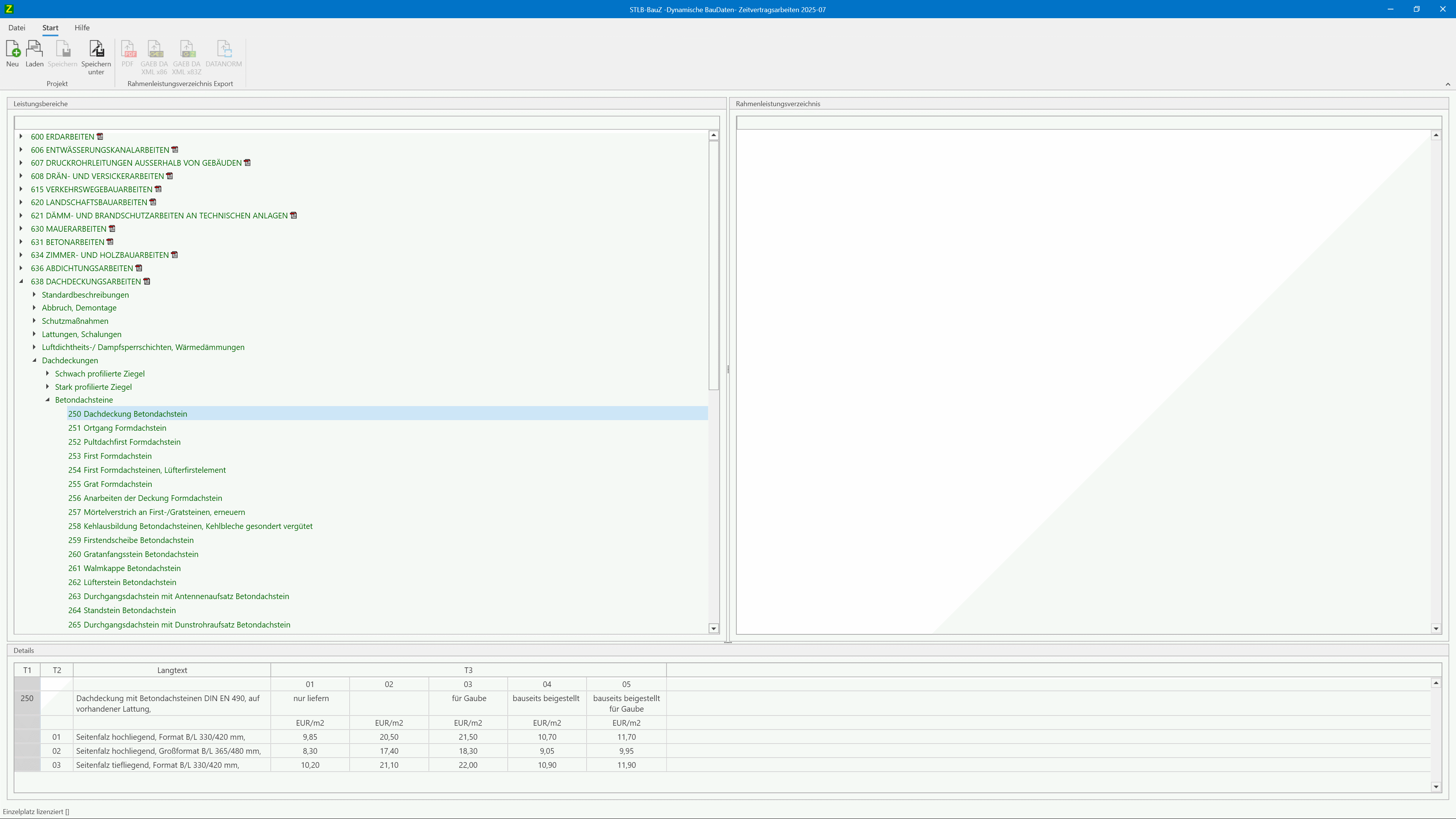The width and height of the screenshot is (1456, 819).
Task: Collapse the Betondachsteine tree node
Action: pos(47,400)
